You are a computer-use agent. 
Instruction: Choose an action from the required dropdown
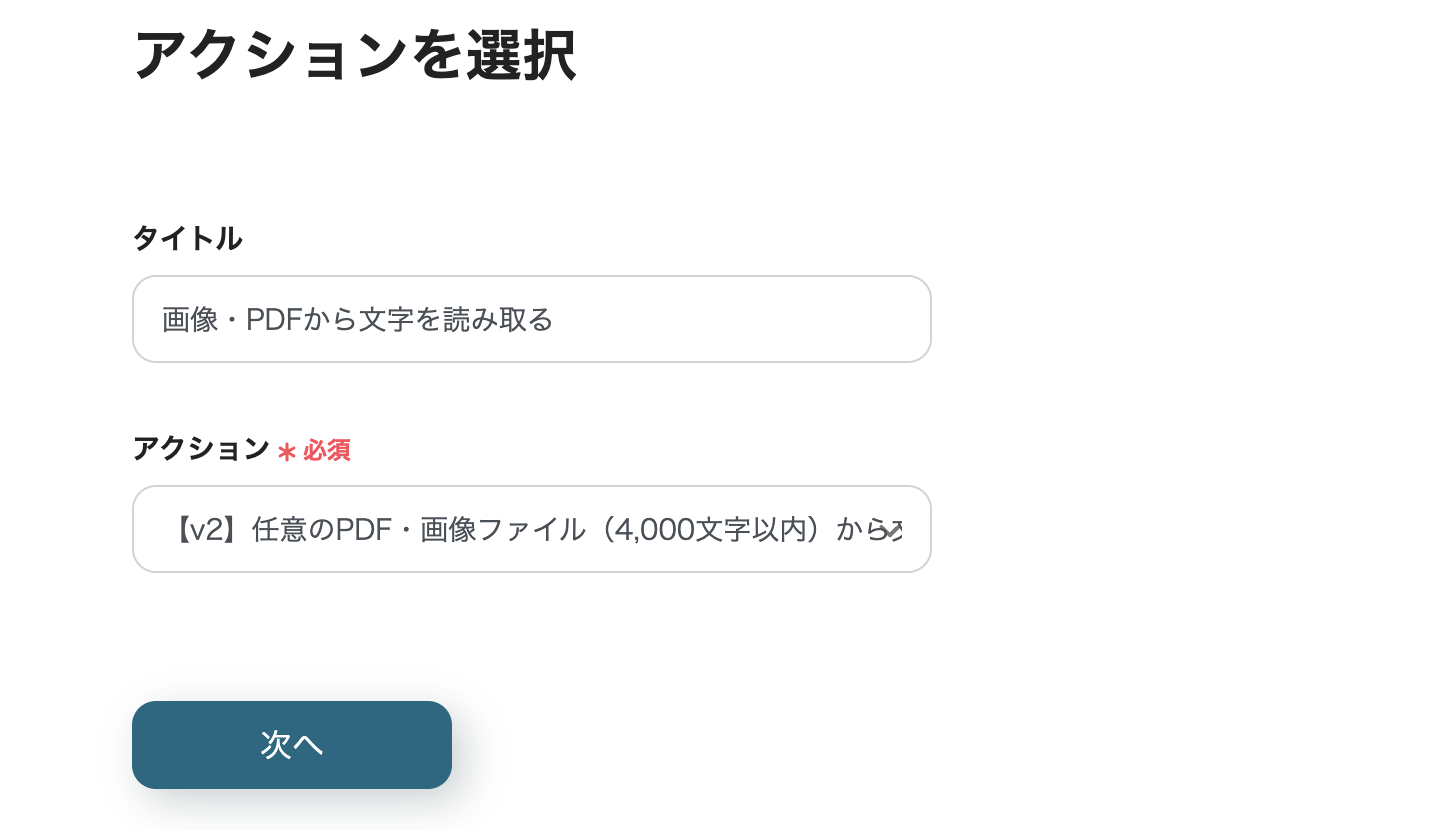pyautogui.click(x=532, y=529)
